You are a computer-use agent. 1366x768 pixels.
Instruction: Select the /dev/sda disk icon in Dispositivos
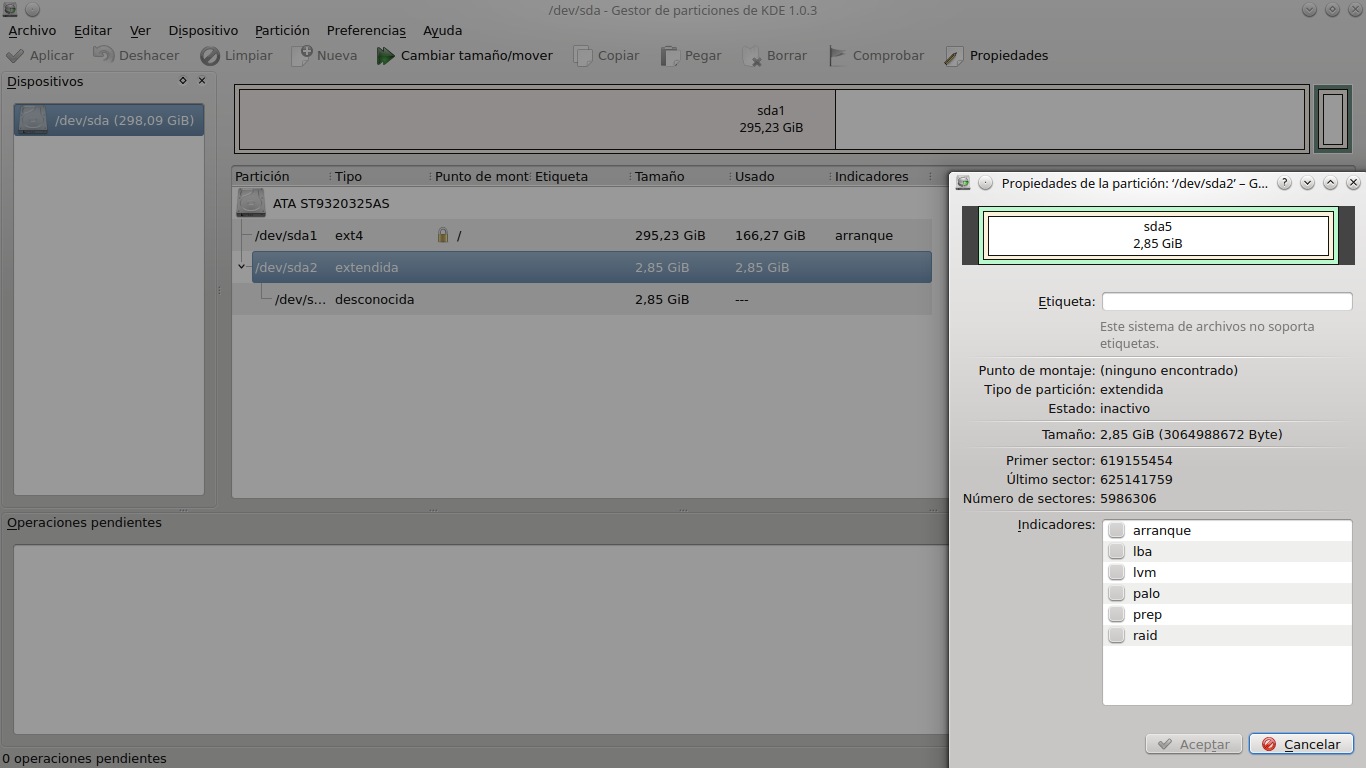pos(33,120)
